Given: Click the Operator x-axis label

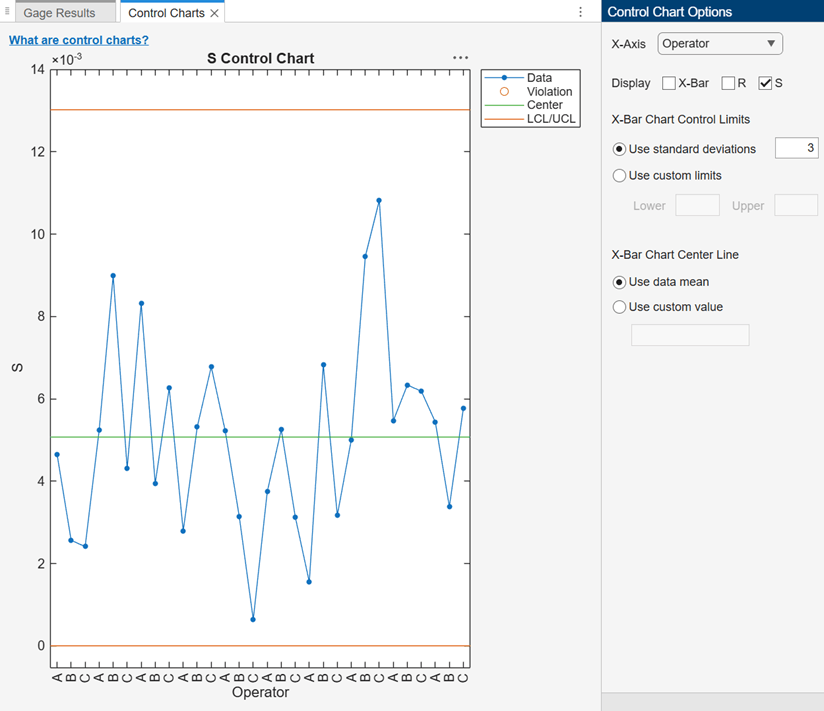Looking at the screenshot, I should pyautogui.click(x=261, y=693).
